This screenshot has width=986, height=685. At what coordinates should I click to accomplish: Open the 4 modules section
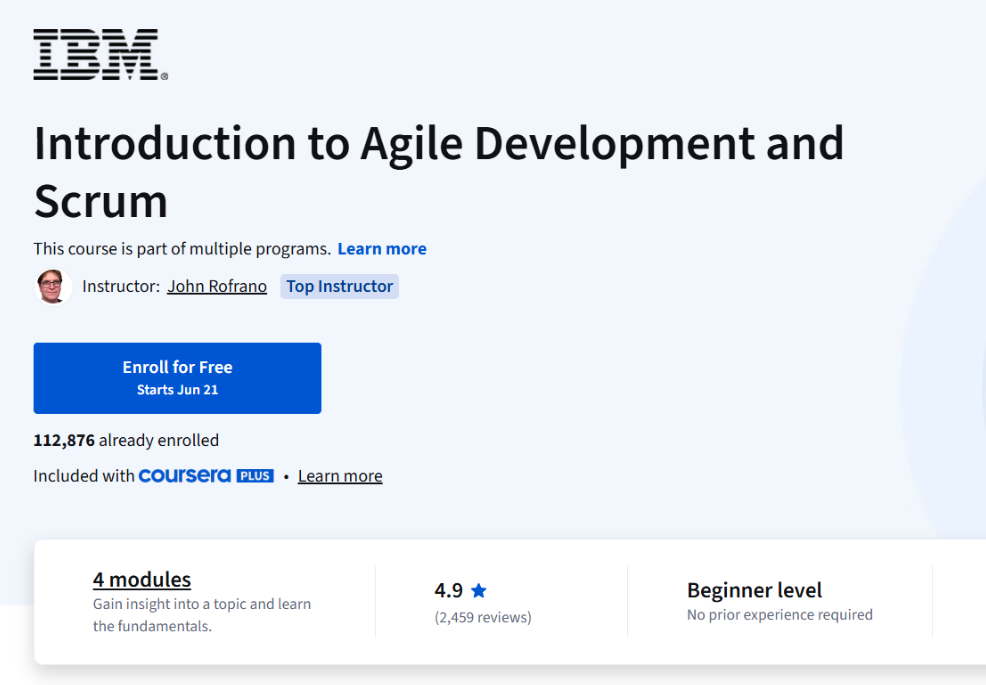tap(141, 579)
